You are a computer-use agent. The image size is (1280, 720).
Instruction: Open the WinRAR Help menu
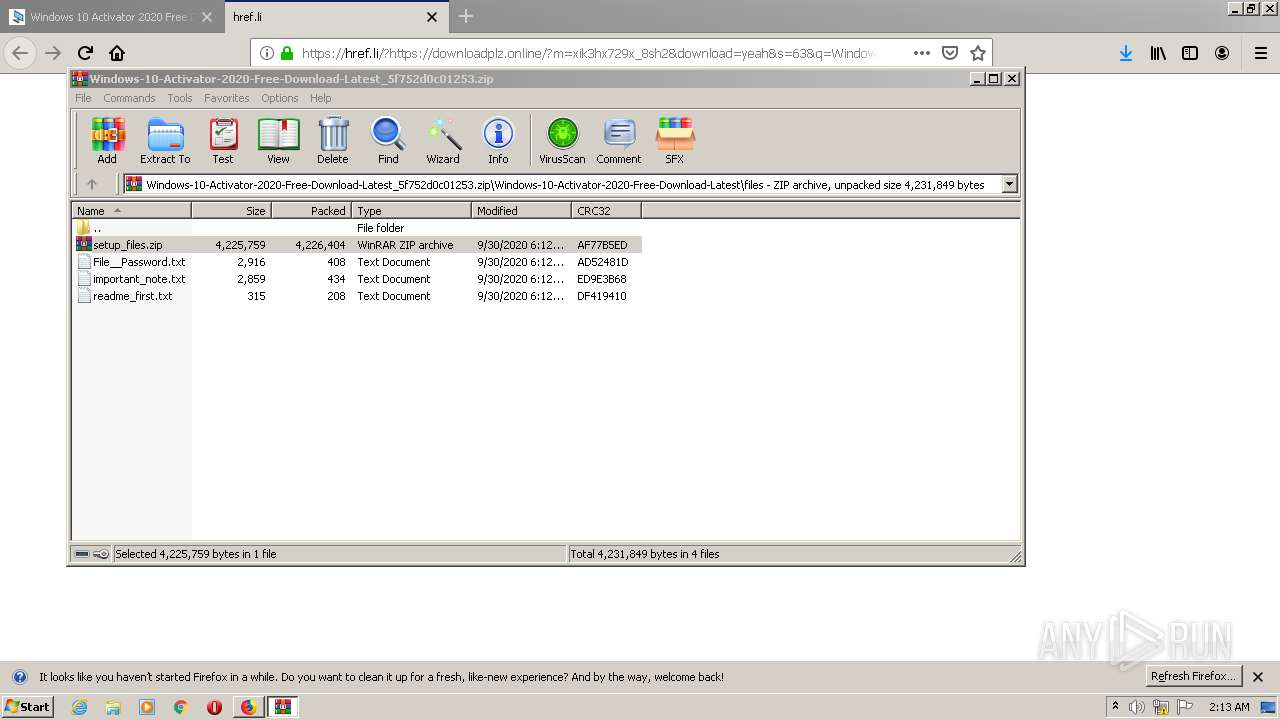point(320,98)
